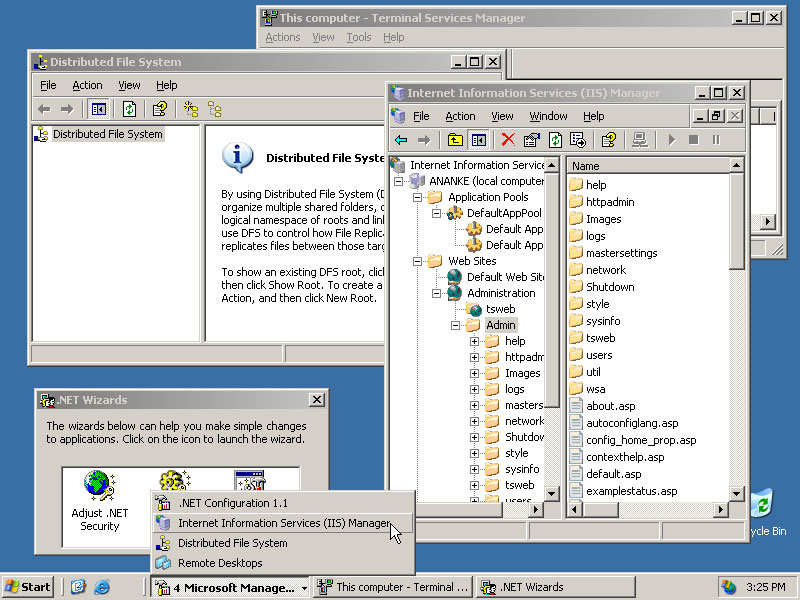Open Properties icon in IIS Manager toolbar
This screenshot has height=600, width=800.
(x=532, y=140)
